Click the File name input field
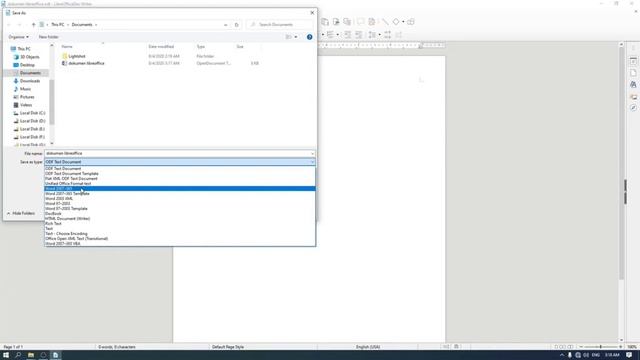Image resolution: width=640 pixels, height=360 pixels. [x=177, y=153]
